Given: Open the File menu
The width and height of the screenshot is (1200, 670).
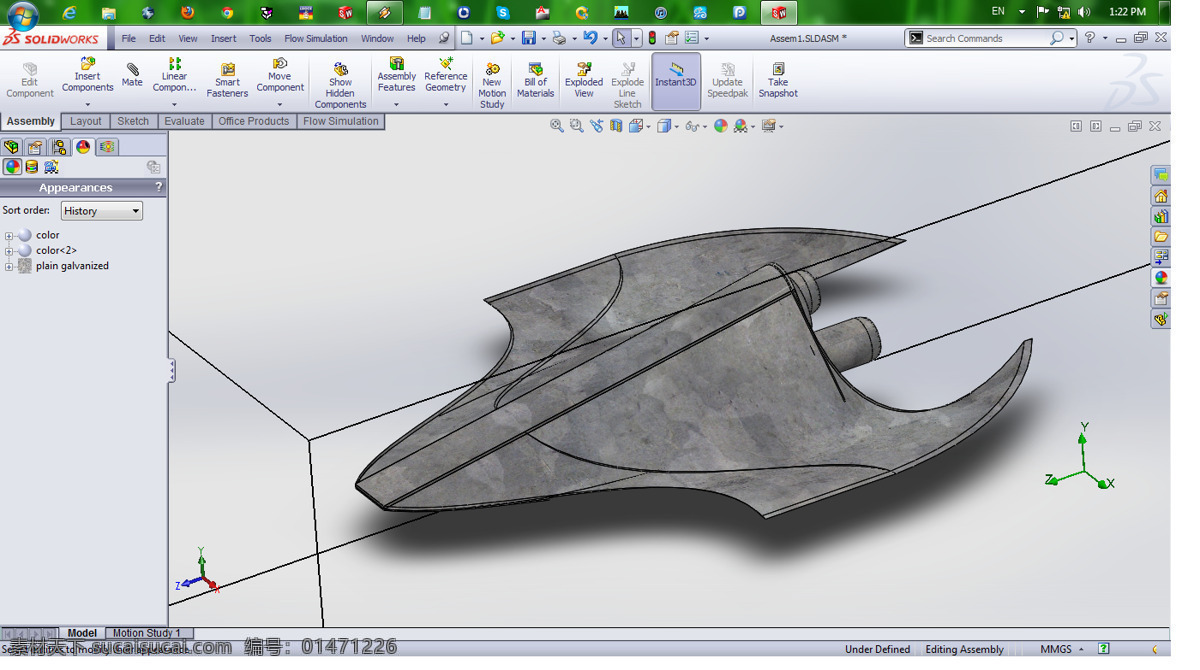Looking at the screenshot, I should [129, 39].
